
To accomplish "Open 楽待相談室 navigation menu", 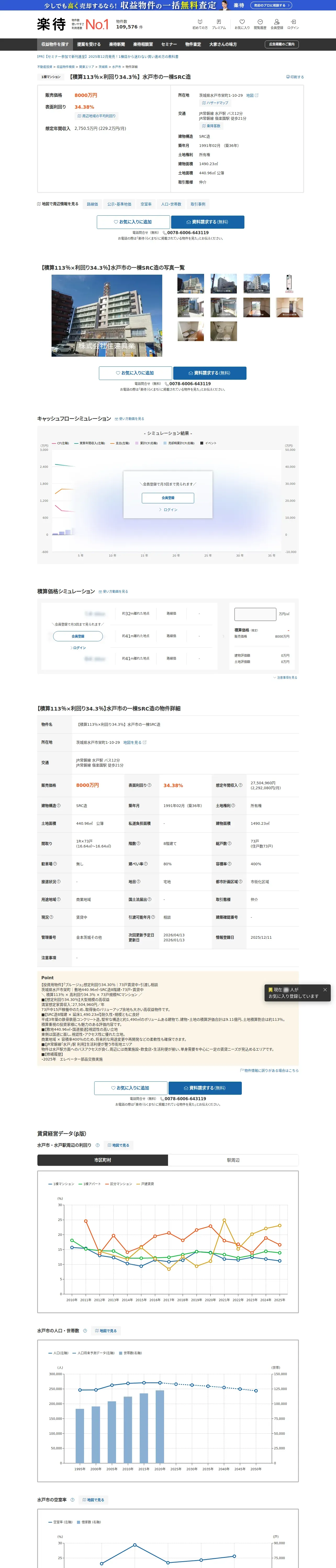I will 143,44.
